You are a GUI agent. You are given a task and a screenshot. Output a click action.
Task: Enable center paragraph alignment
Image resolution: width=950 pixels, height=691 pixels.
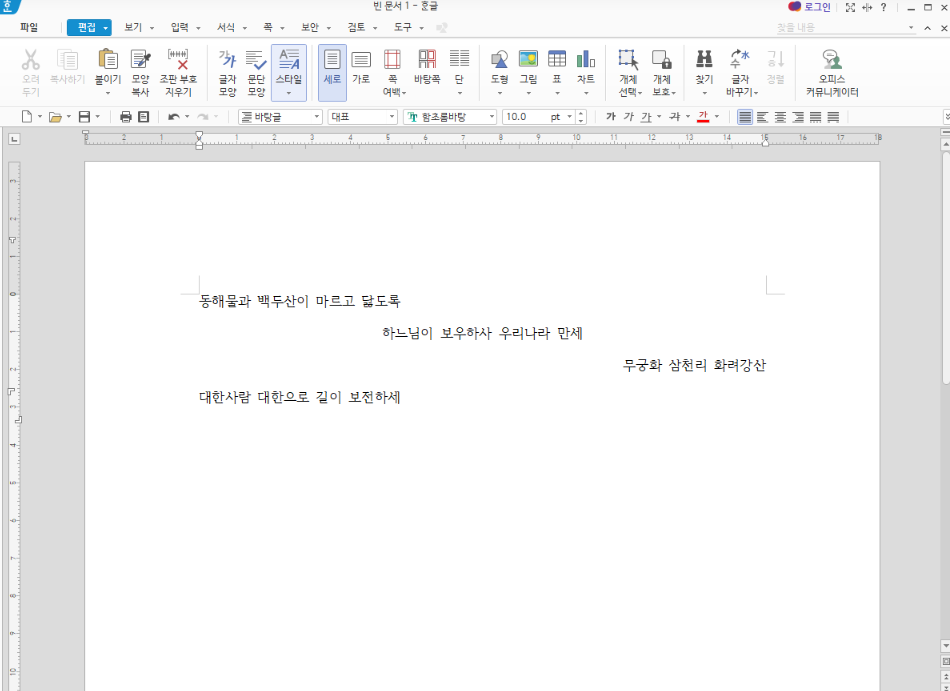coord(780,117)
